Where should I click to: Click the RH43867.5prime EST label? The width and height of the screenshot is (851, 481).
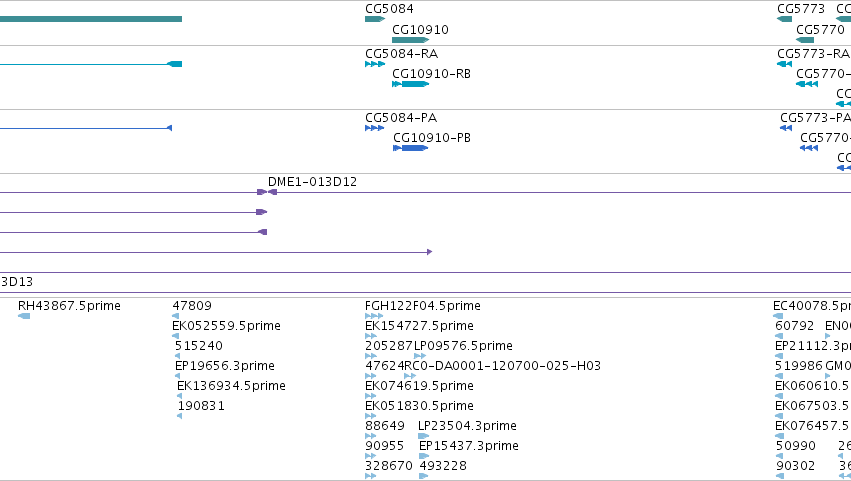[69, 306]
